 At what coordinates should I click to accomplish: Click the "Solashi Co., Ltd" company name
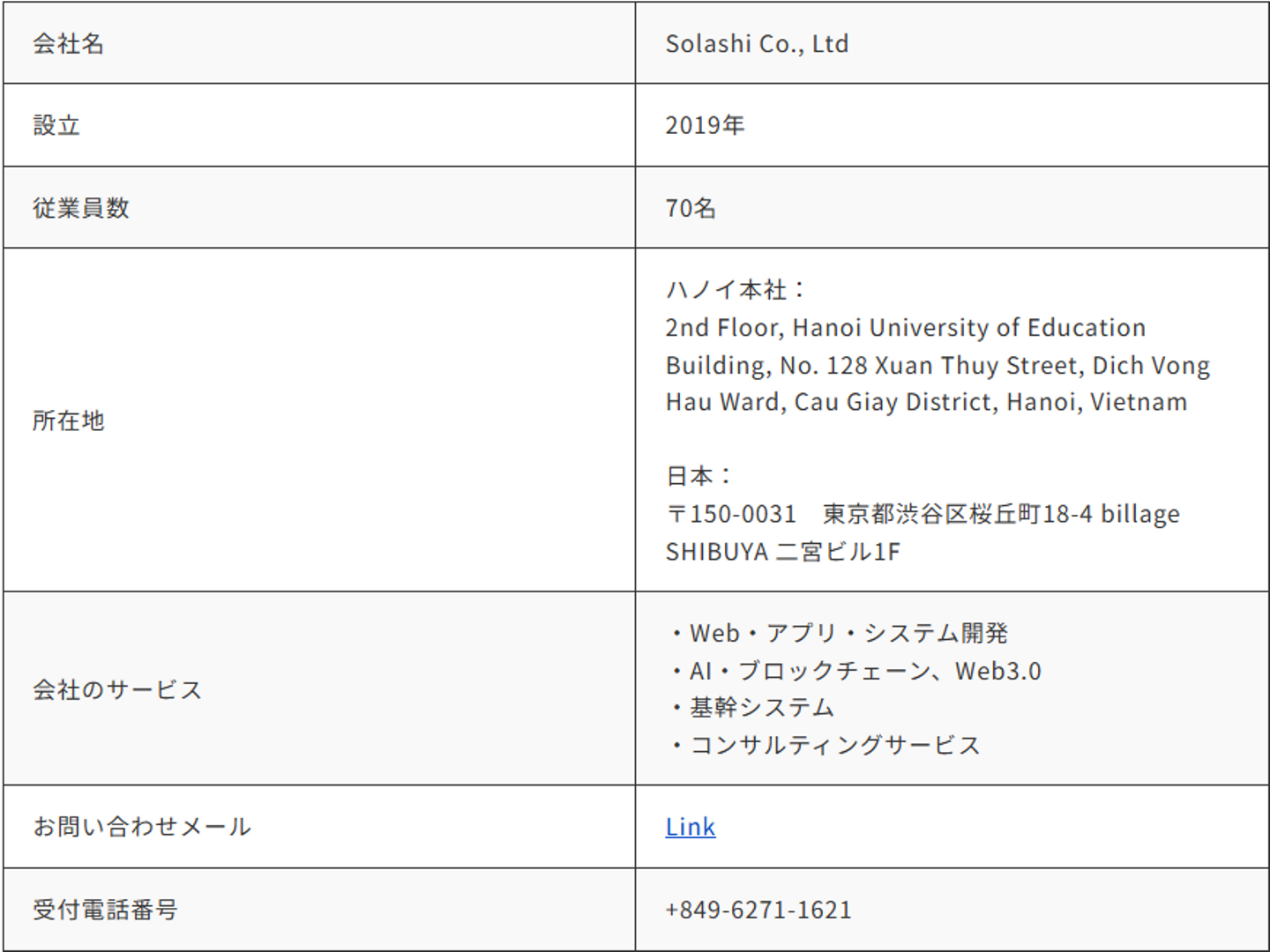(x=757, y=44)
